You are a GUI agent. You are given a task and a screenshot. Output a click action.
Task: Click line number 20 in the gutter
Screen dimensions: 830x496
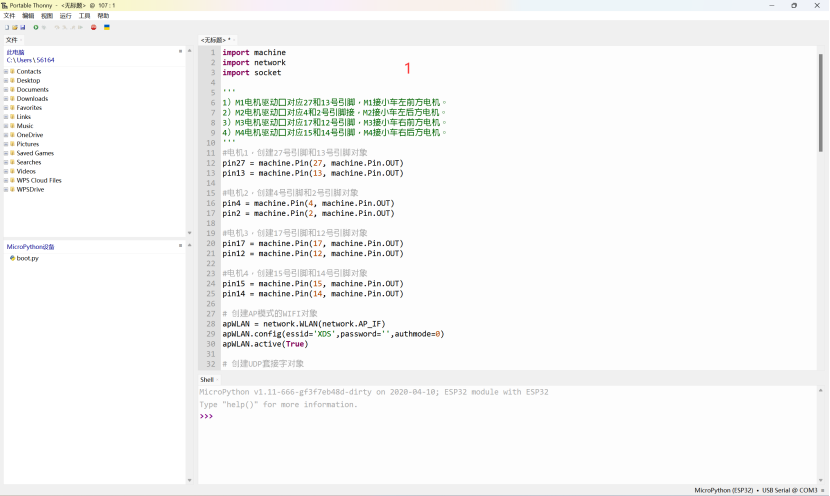(211, 244)
